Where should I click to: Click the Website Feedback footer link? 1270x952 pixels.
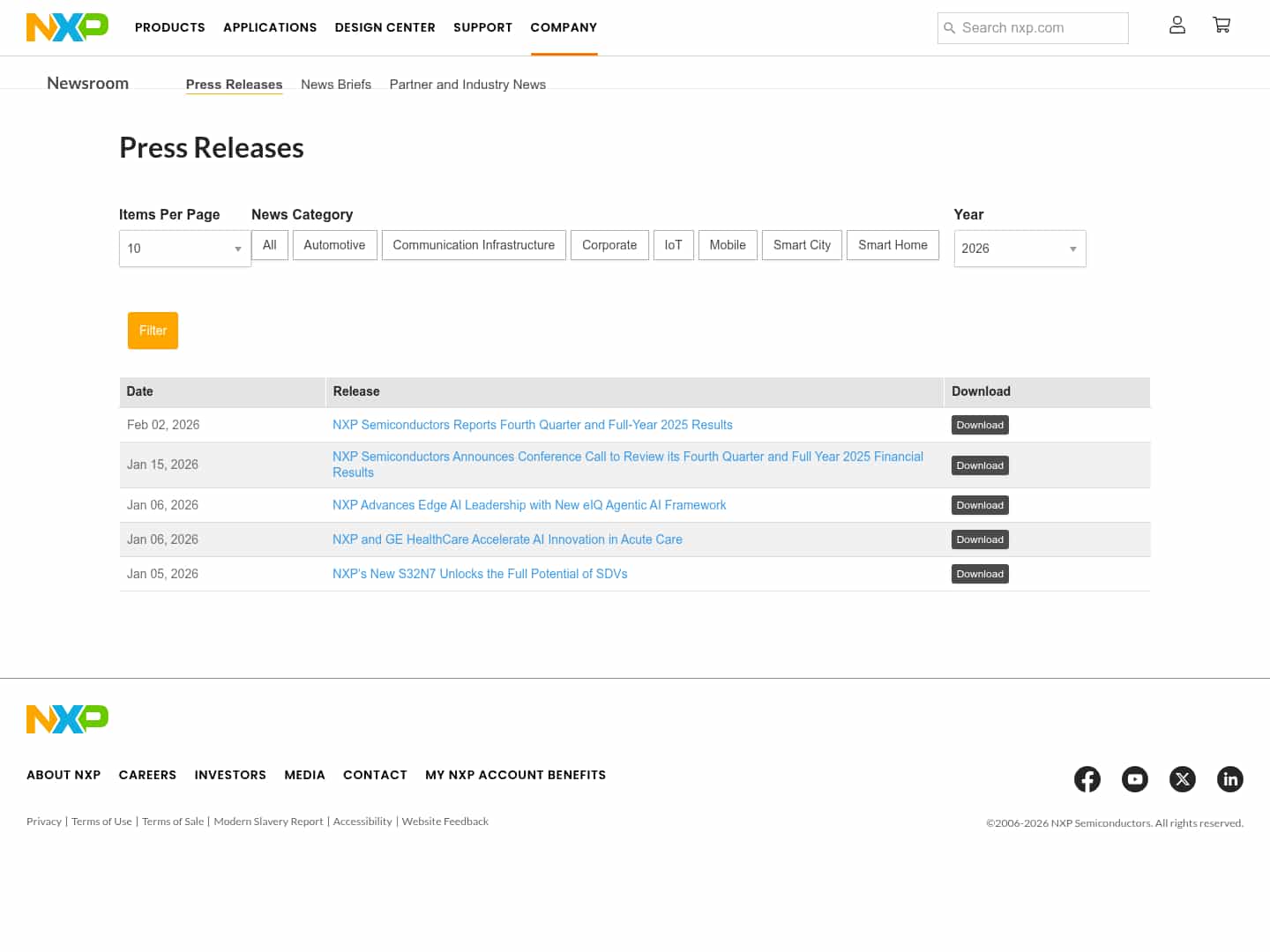(445, 821)
